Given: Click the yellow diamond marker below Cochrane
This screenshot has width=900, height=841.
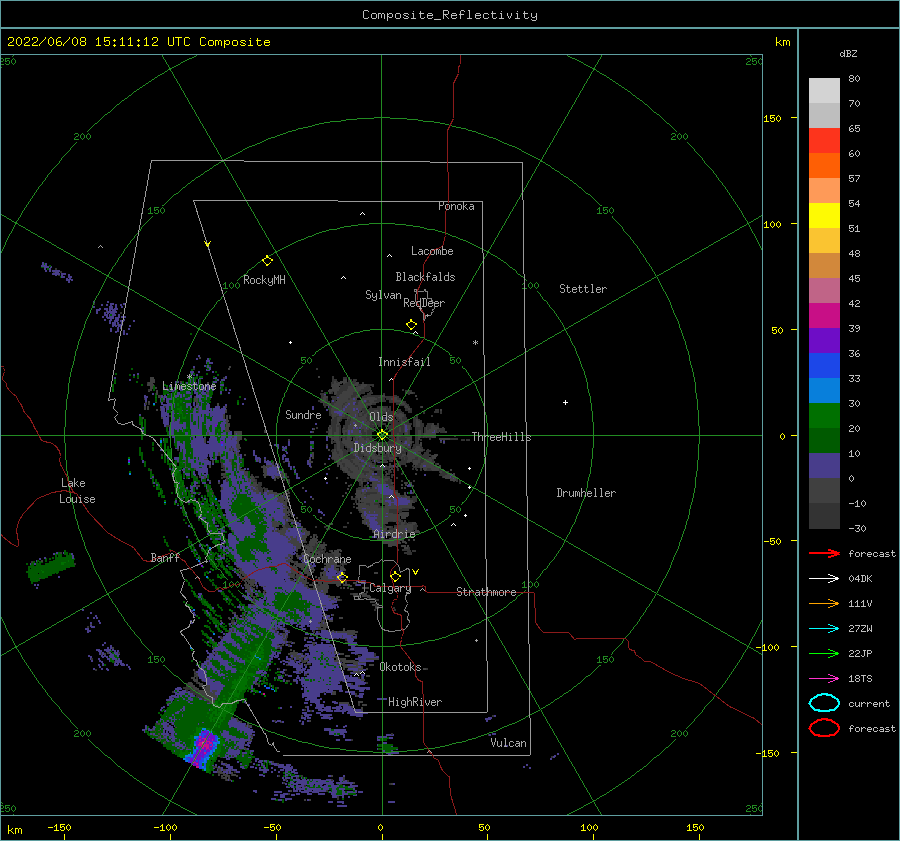Looking at the screenshot, I should pos(342,577).
